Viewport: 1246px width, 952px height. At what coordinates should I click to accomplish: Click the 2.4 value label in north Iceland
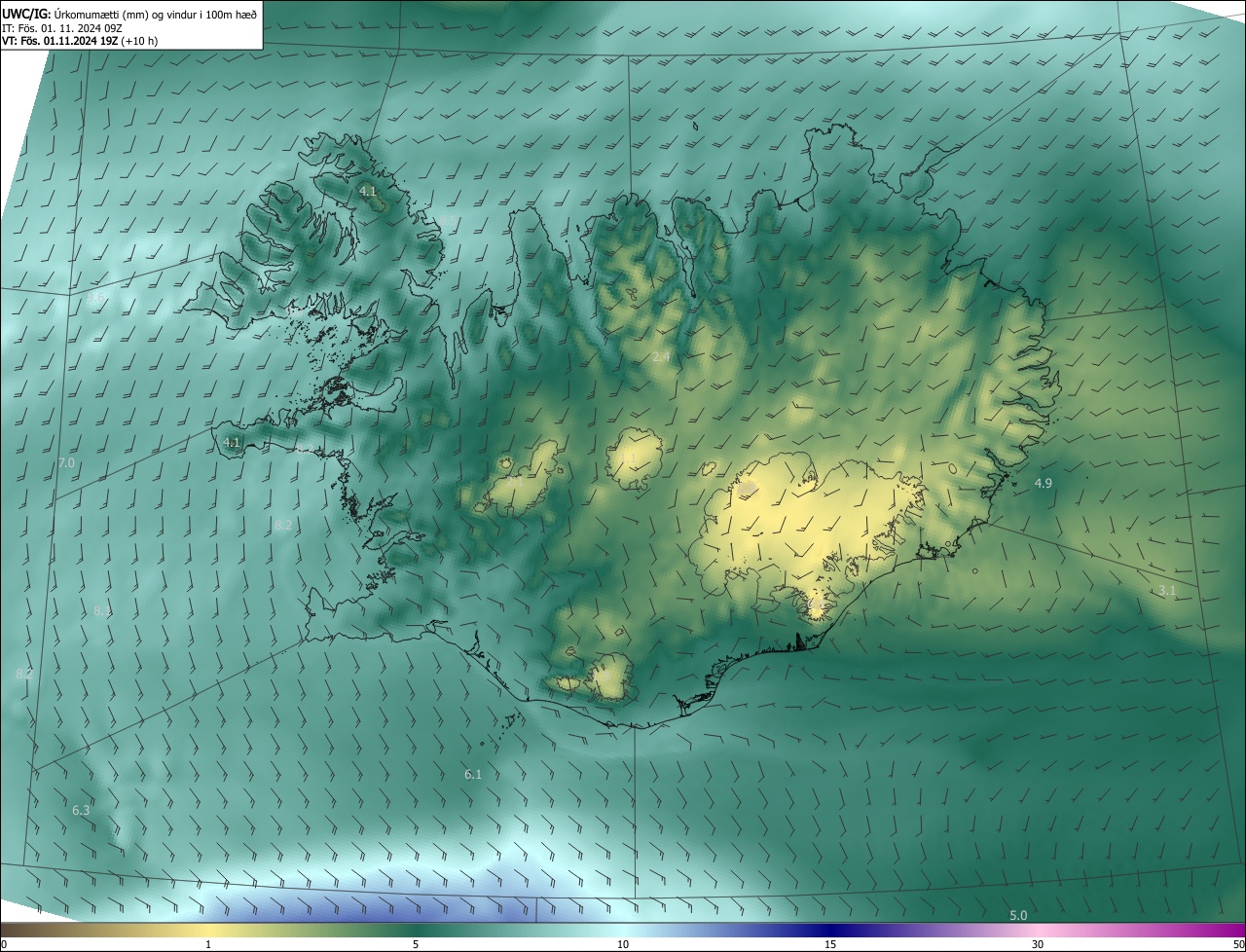[x=661, y=358]
